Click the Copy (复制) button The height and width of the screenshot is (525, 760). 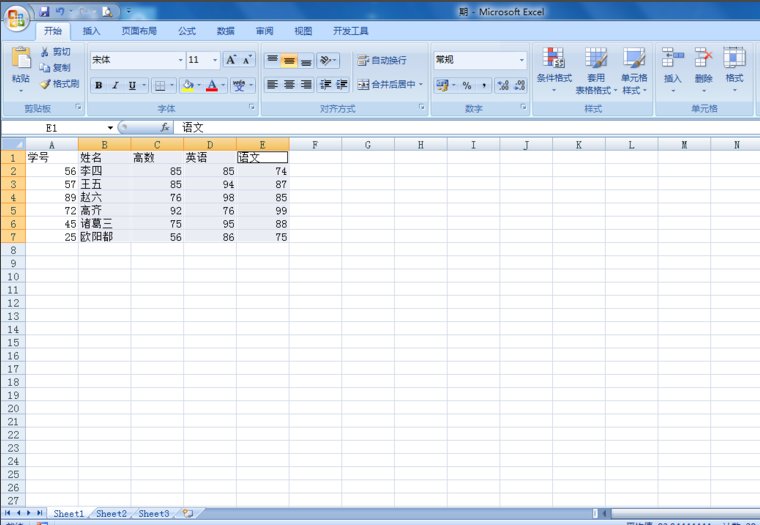pyautogui.click(x=55, y=68)
